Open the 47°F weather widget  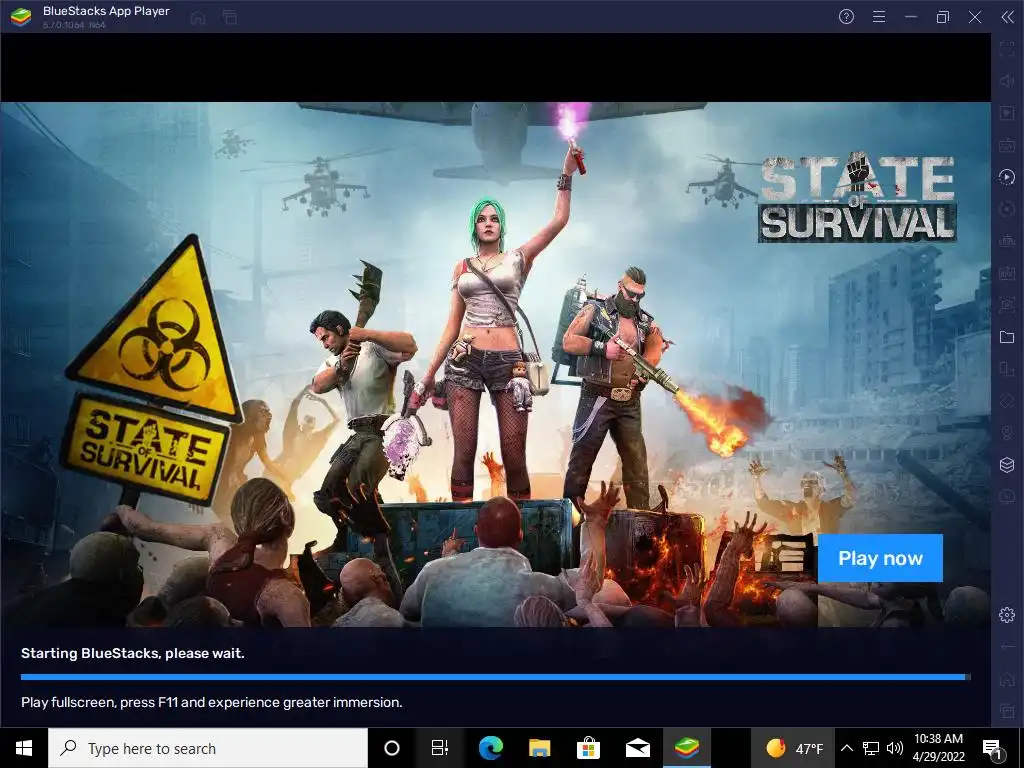pos(794,748)
